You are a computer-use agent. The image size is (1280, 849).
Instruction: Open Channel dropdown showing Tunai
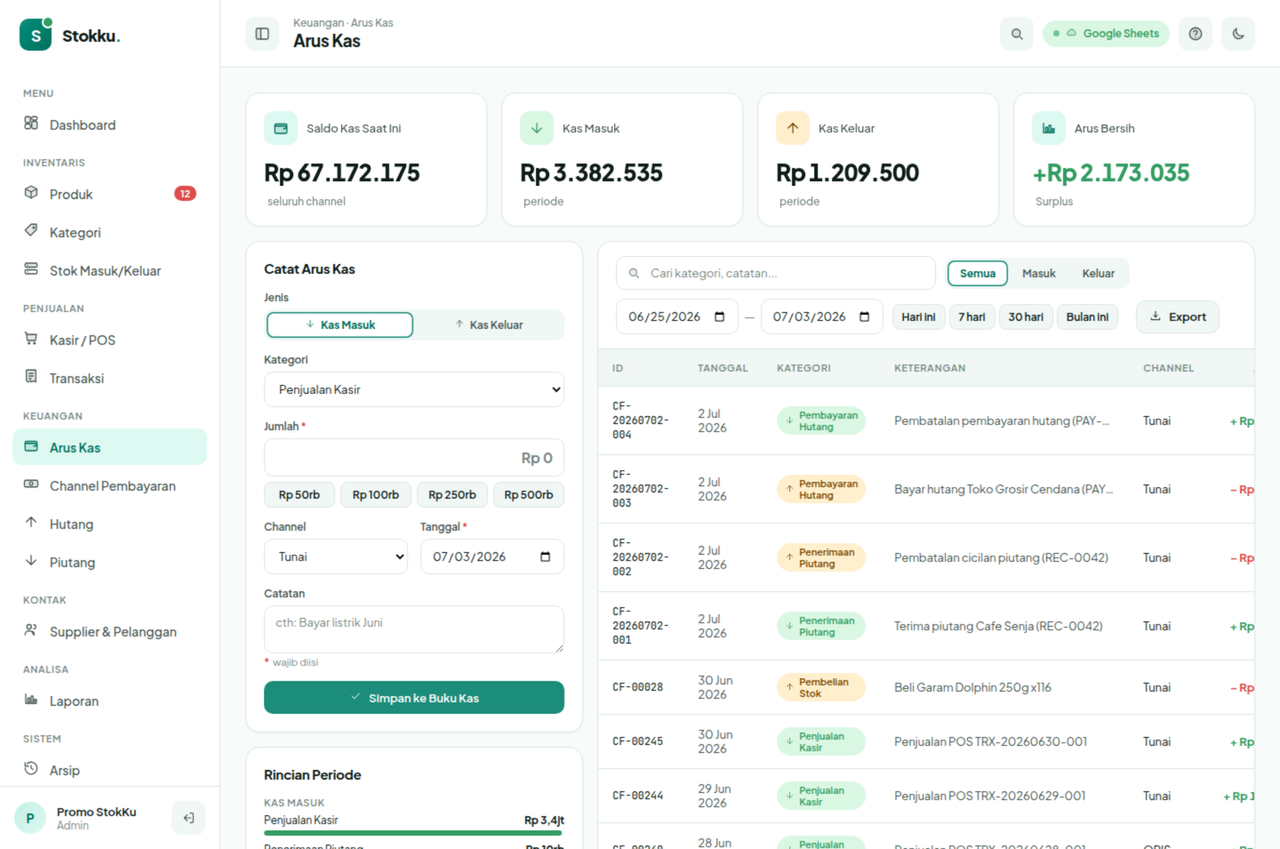point(336,557)
